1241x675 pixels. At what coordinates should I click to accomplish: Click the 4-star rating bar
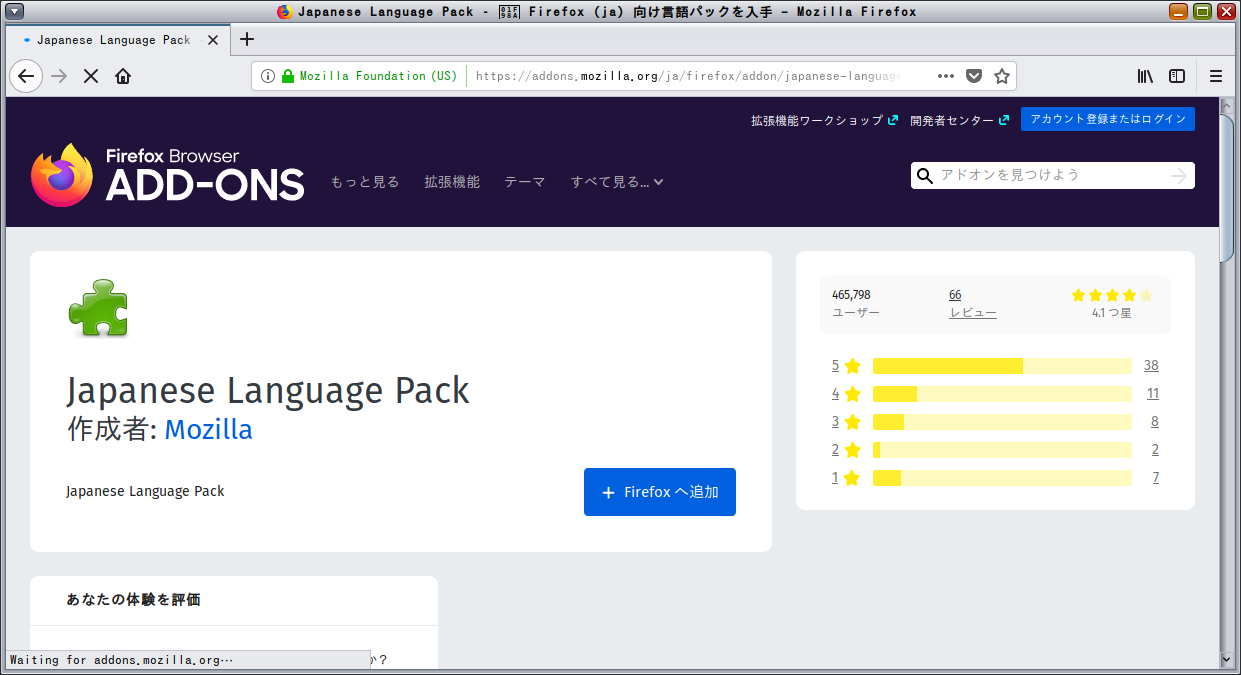coord(1002,394)
